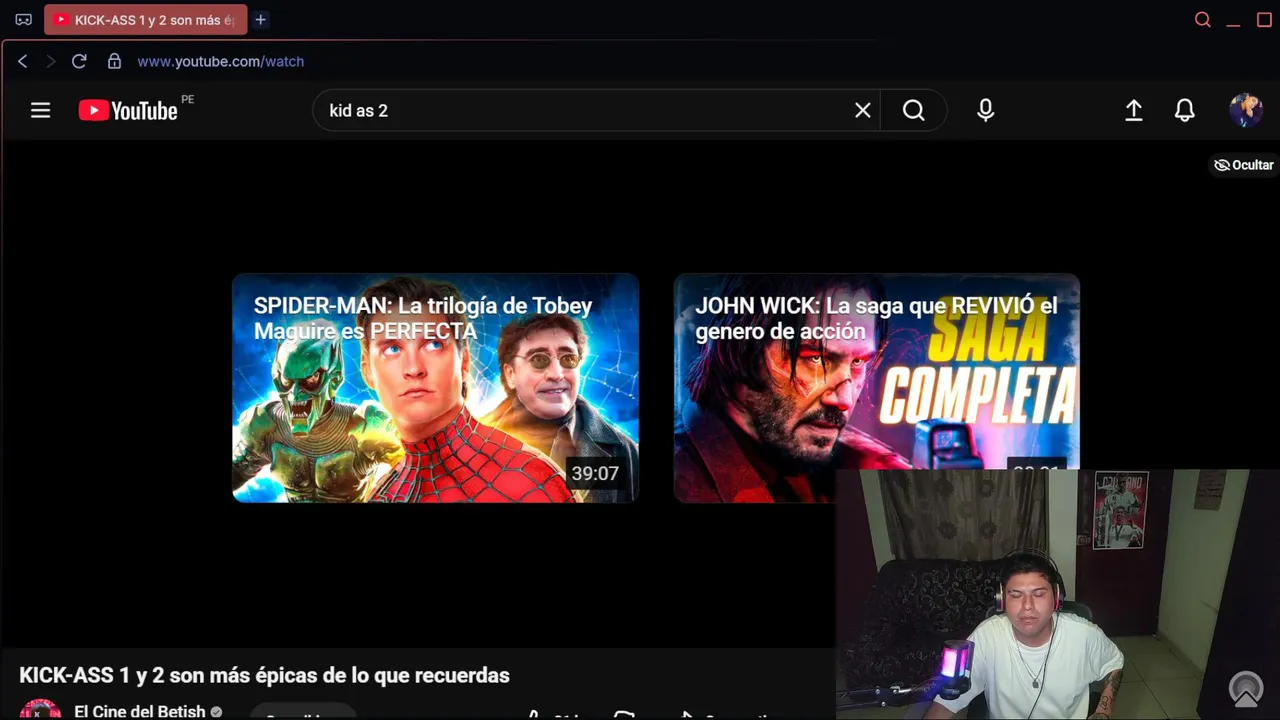Go to the YouTube home logo
The width and height of the screenshot is (1280, 720).
coord(129,111)
